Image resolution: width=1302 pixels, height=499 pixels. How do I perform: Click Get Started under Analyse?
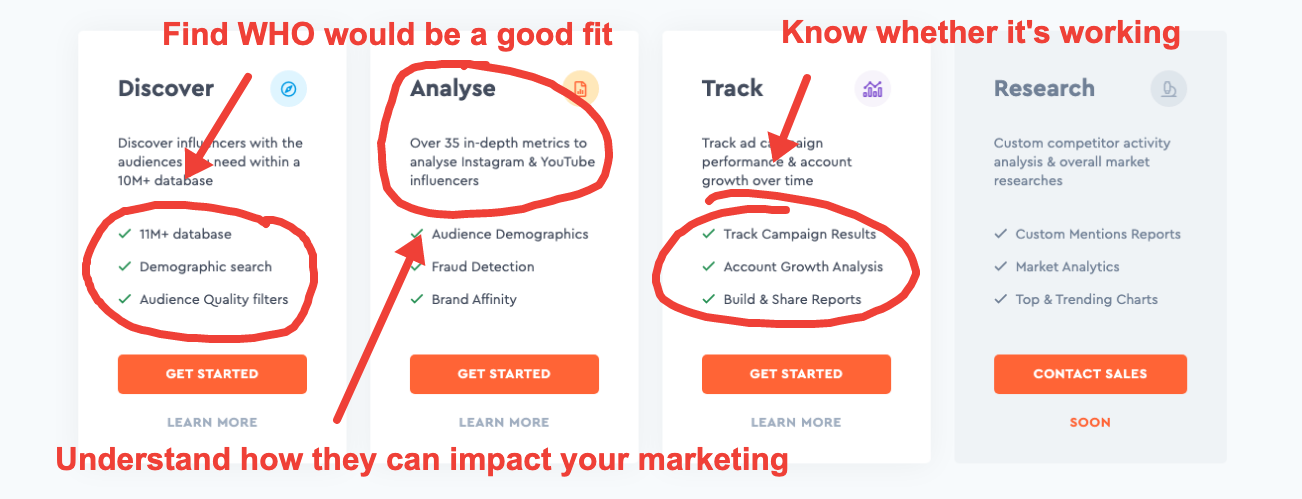[x=504, y=374]
